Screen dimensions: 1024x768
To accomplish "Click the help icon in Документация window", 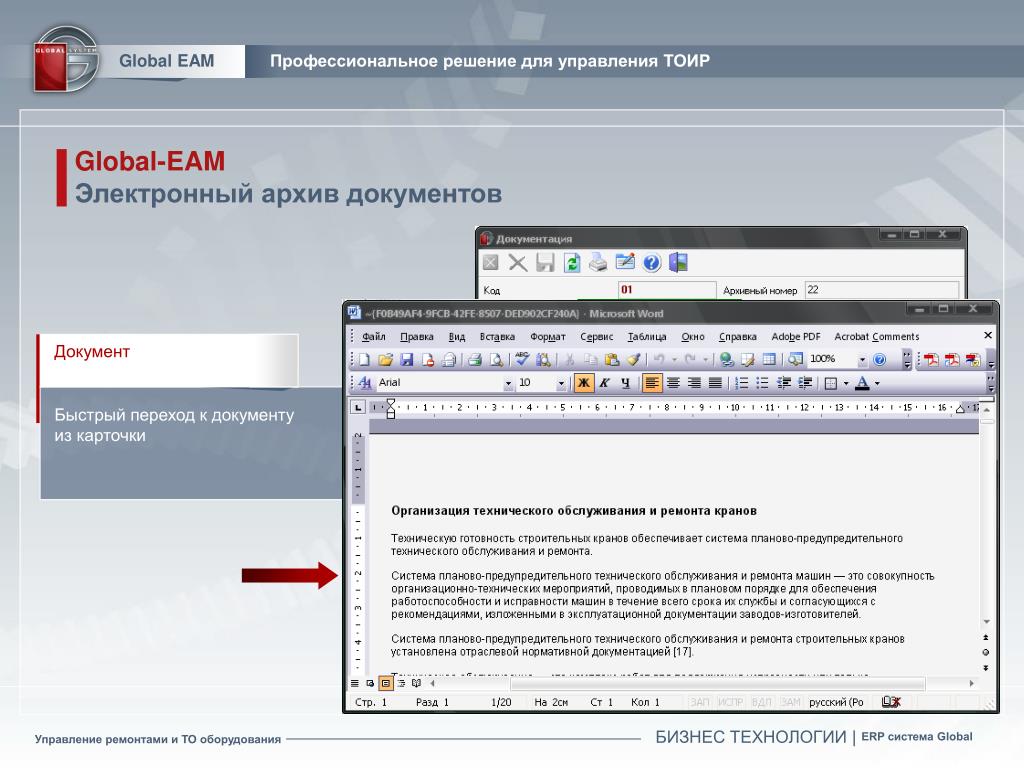I will coord(652,263).
